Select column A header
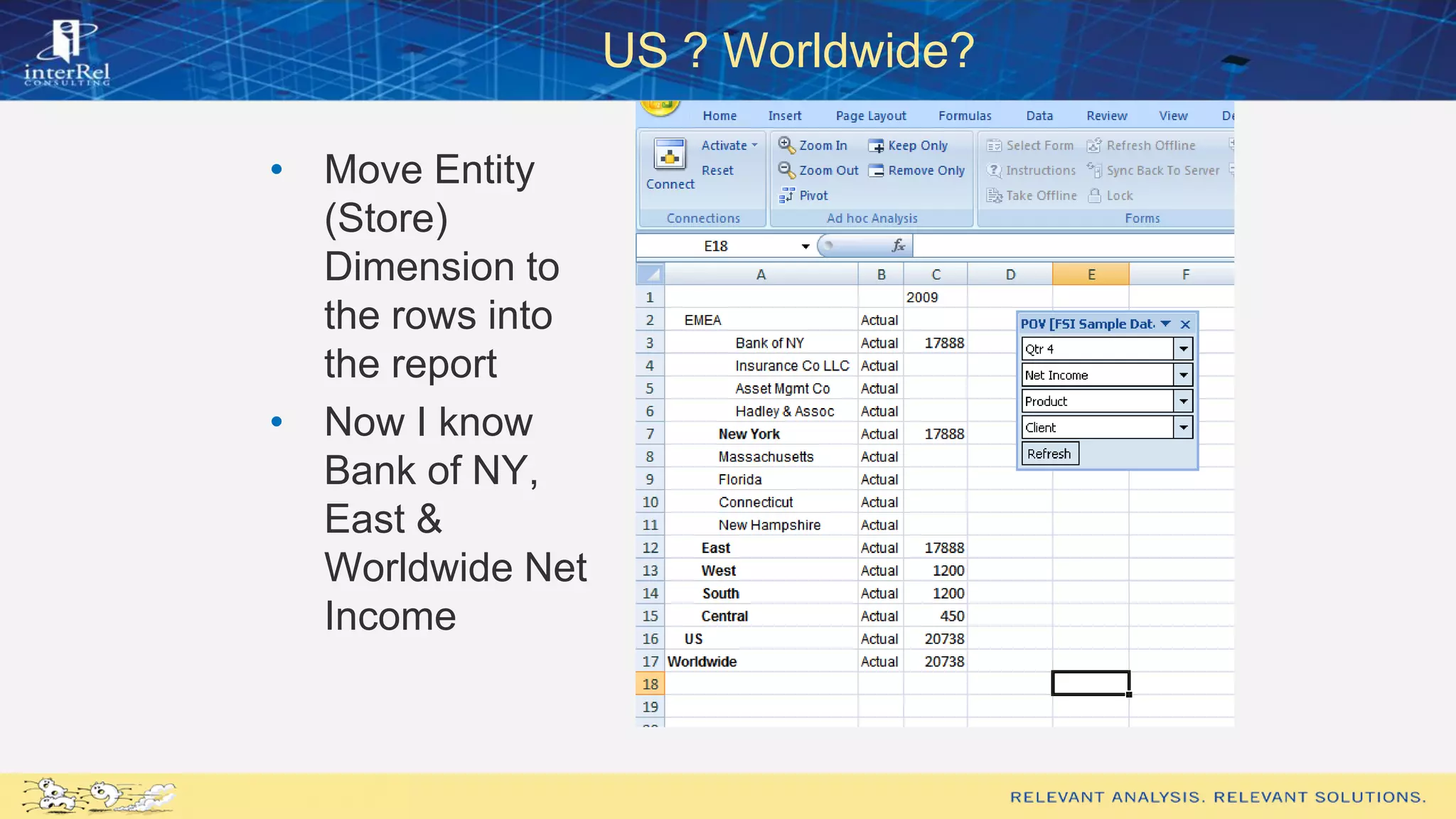The width and height of the screenshot is (1456, 819). (x=761, y=274)
